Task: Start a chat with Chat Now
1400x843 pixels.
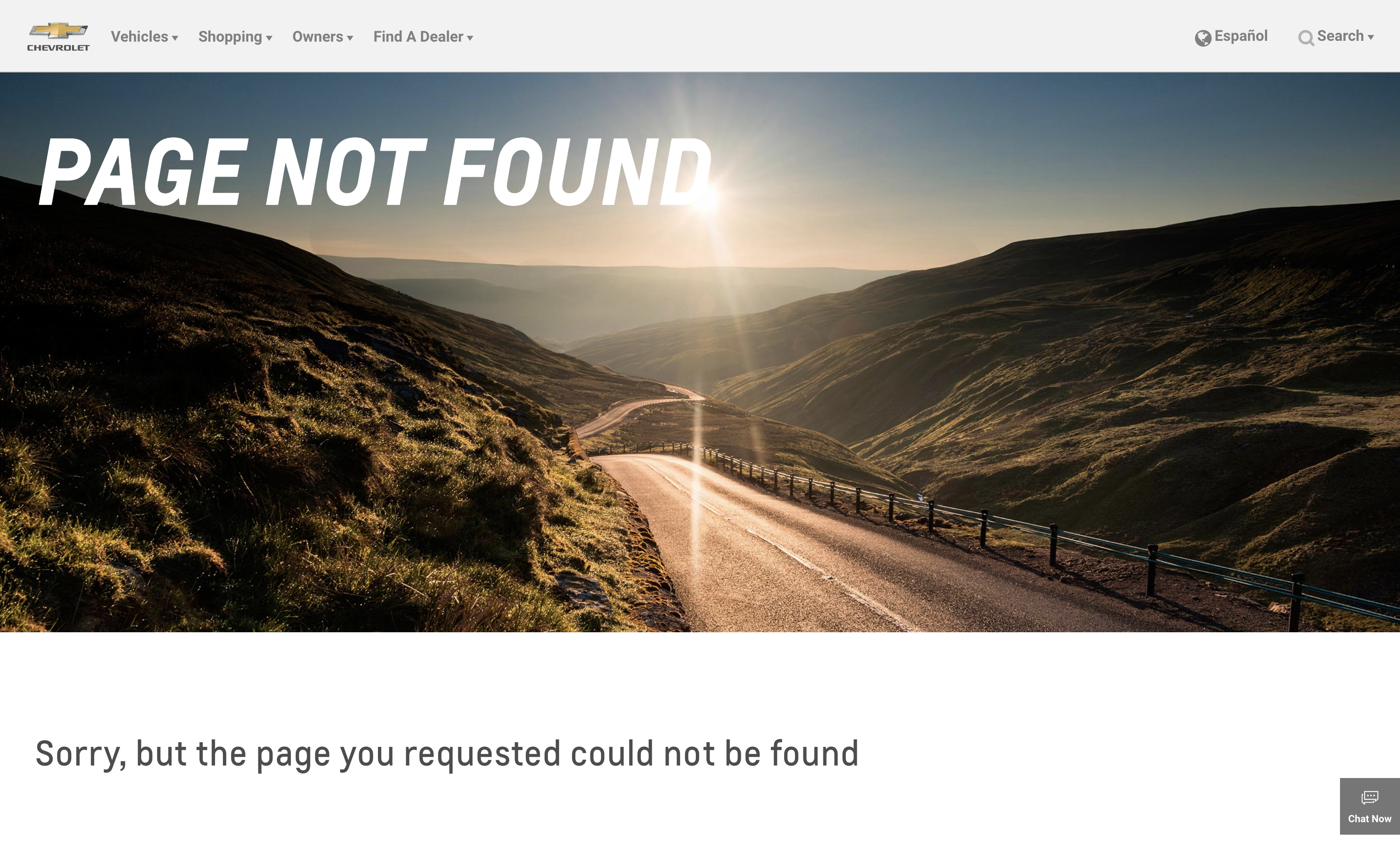Action: pyautogui.click(x=1369, y=806)
